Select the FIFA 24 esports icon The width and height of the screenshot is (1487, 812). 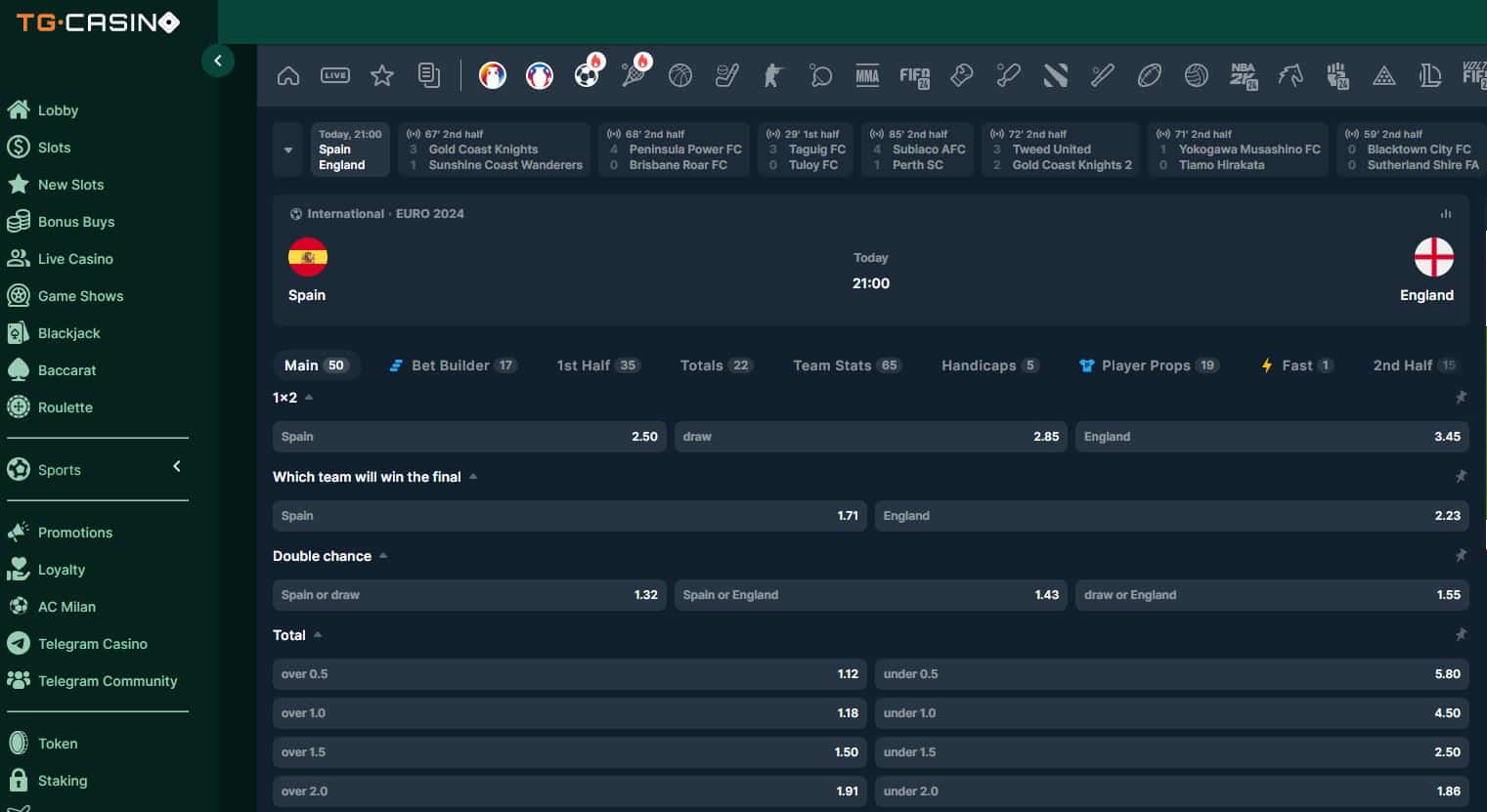[915, 75]
